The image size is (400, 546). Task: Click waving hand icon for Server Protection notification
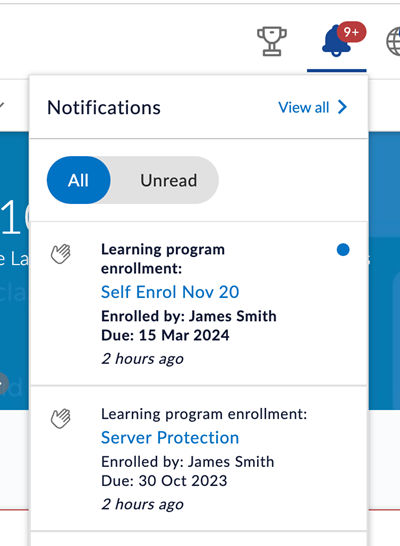coord(61,418)
